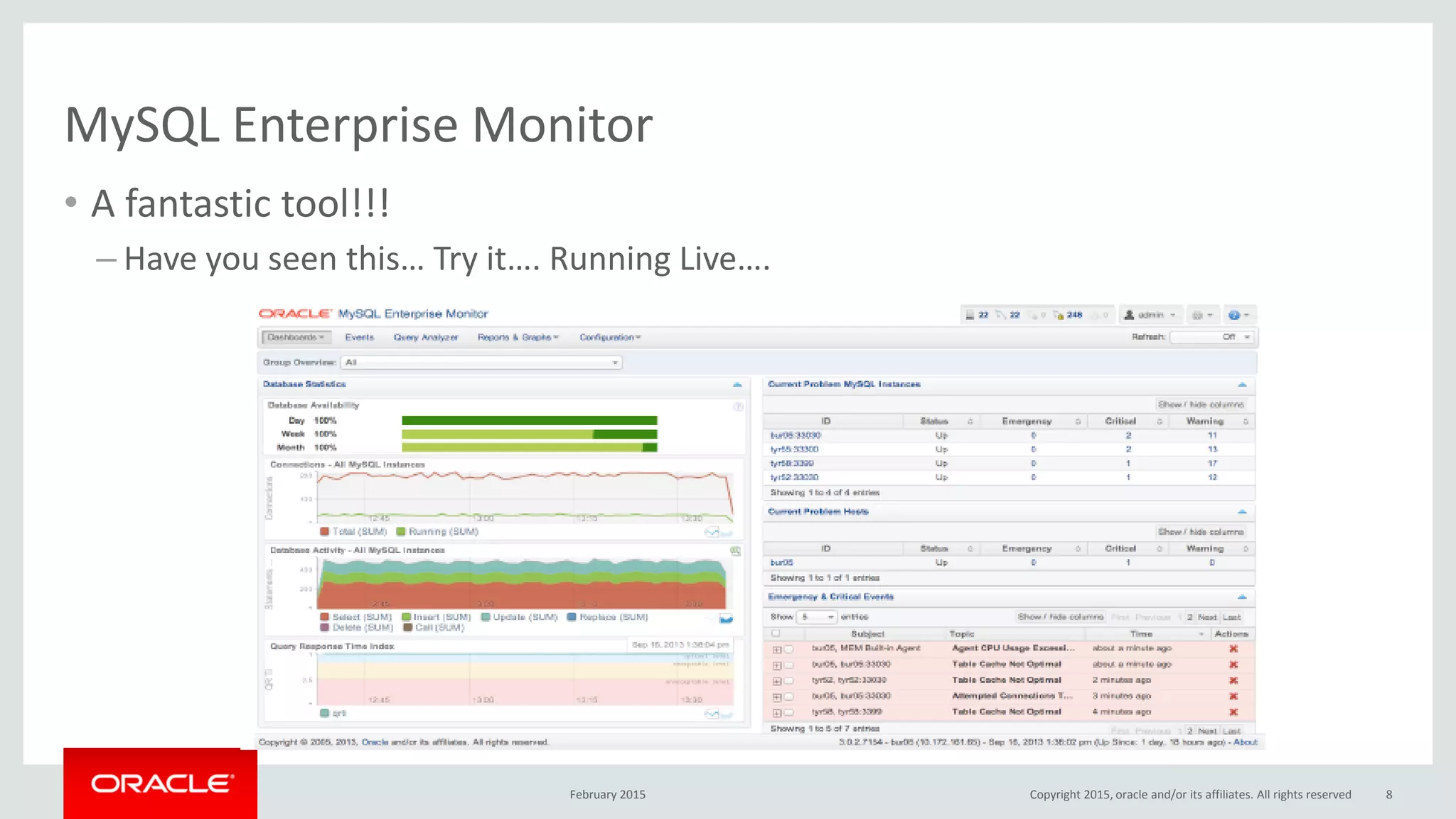The image size is (1456, 819).
Task: Close the Attempted Connections event
Action: pyautogui.click(x=1233, y=696)
